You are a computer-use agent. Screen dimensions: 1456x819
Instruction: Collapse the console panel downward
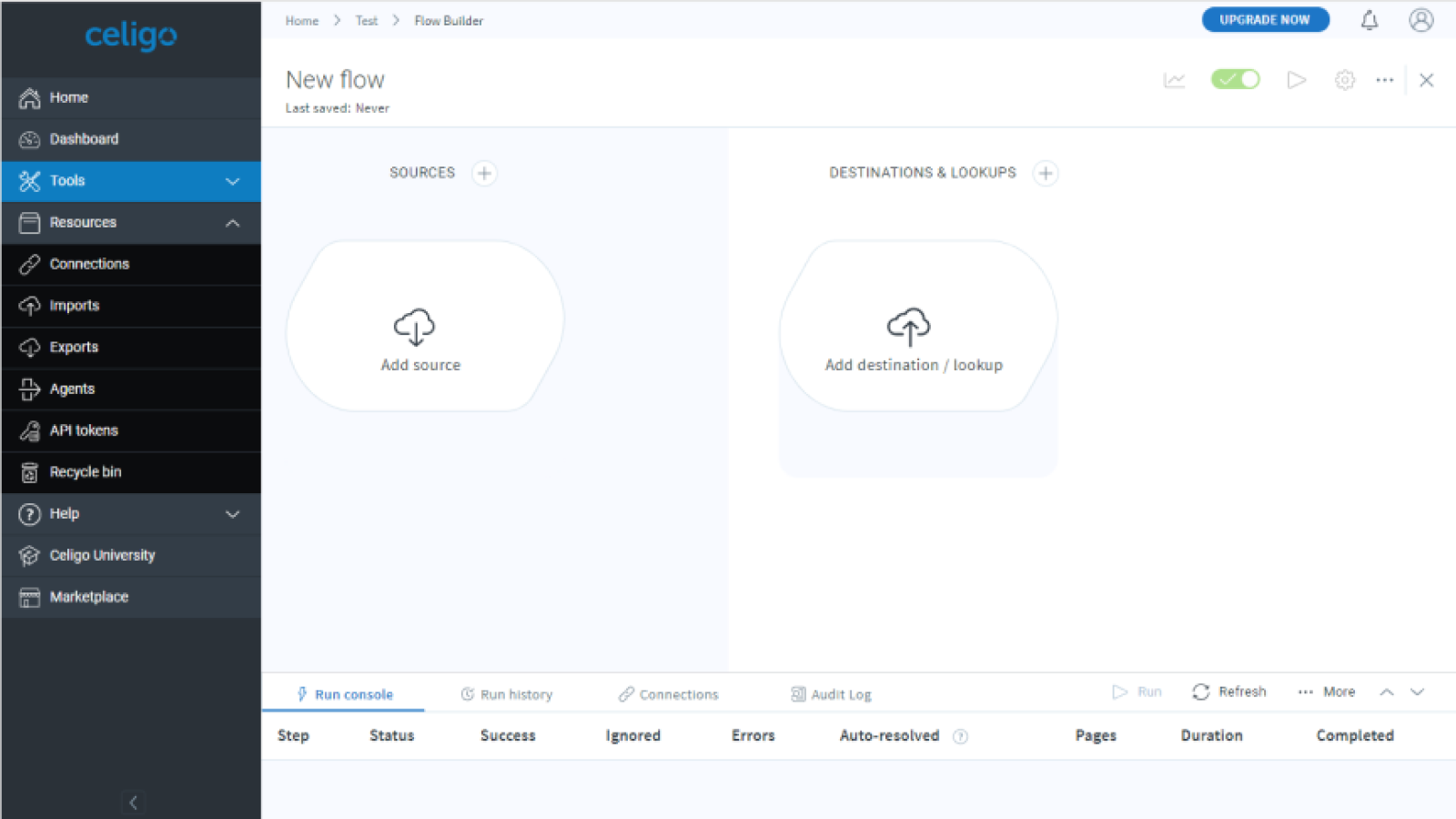(x=1417, y=693)
